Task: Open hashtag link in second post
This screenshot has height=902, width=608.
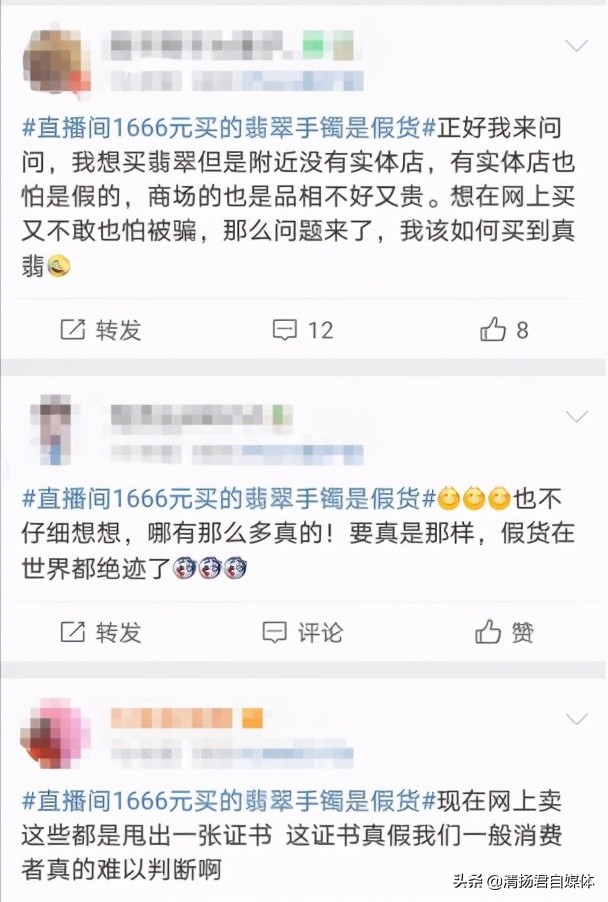Action: pyautogui.click(x=229, y=499)
